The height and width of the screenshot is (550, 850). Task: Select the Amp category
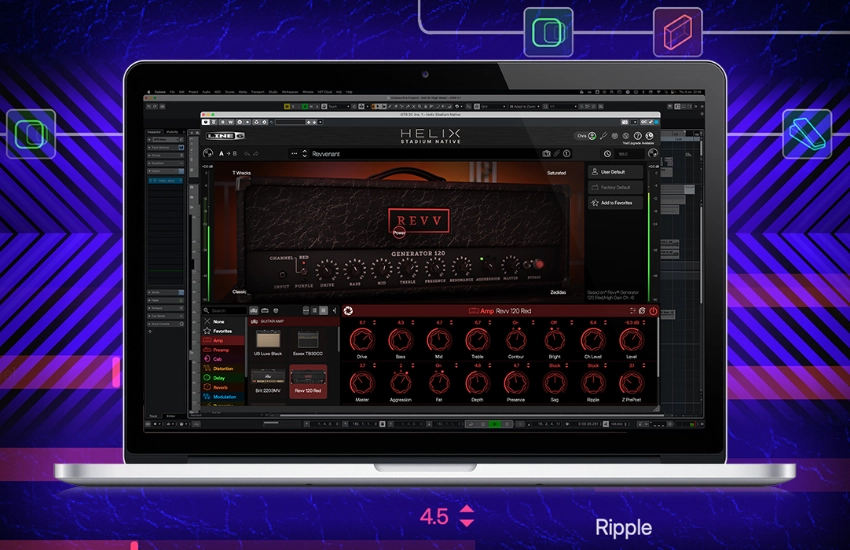(223, 340)
